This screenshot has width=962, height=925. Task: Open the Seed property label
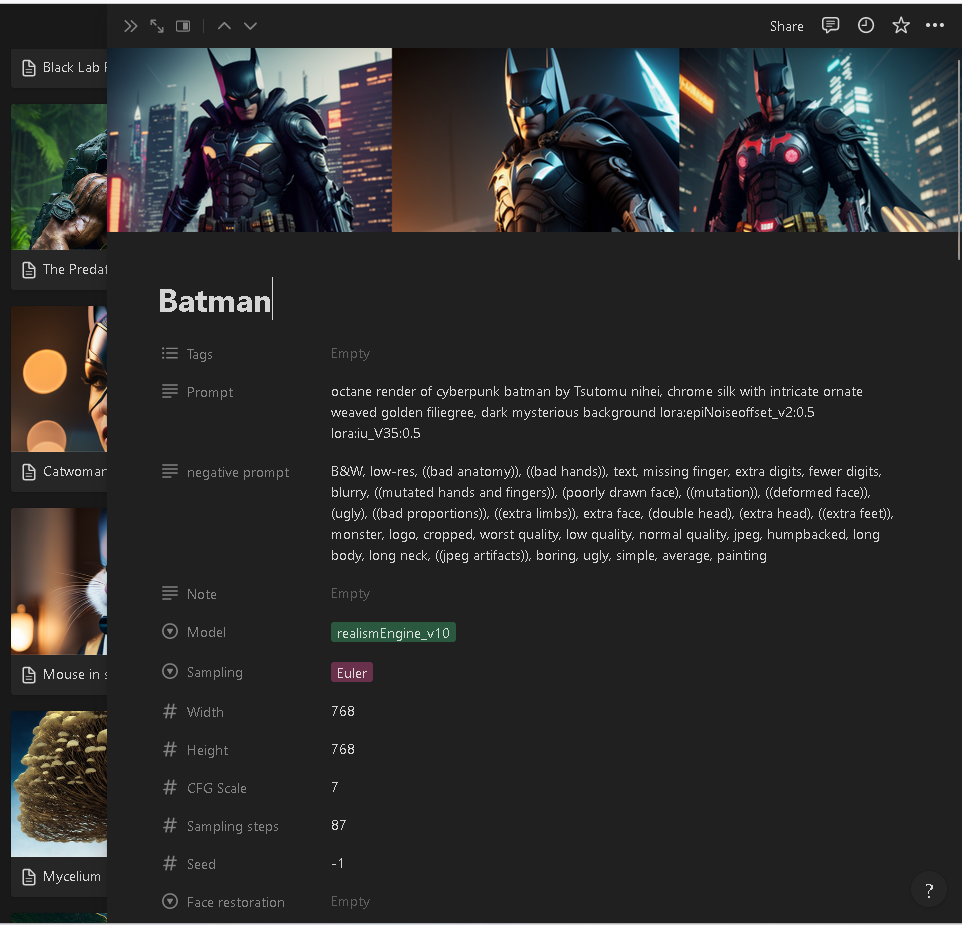point(201,864)
